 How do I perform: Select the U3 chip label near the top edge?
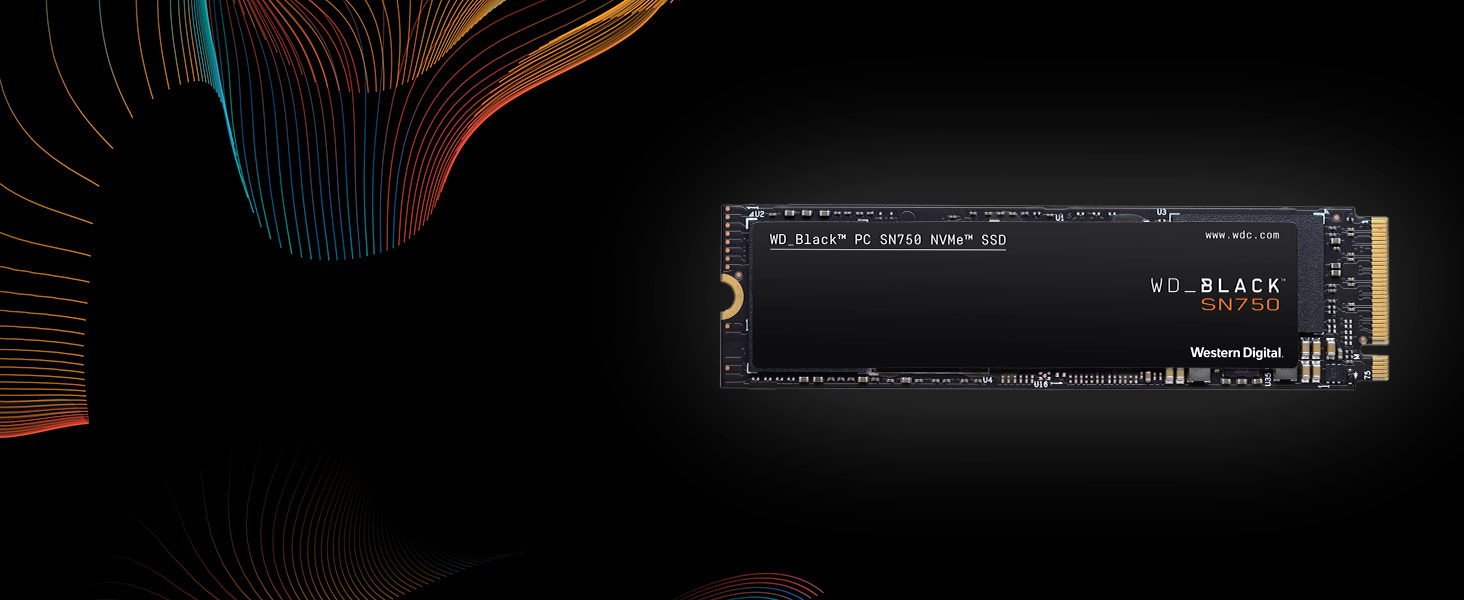click(1160, 211)
